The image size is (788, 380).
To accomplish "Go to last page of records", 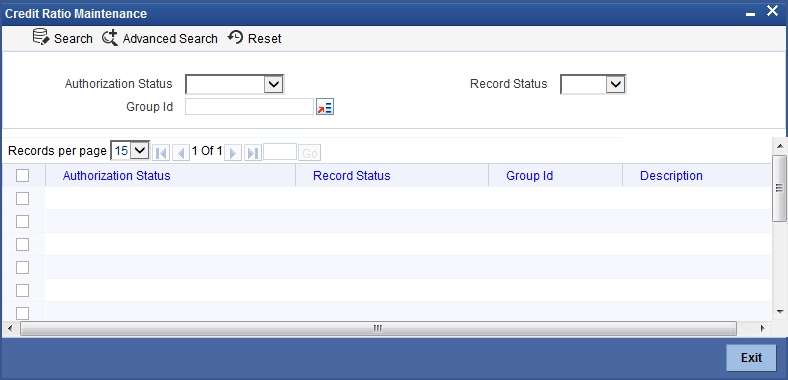I will coord(253,153).
